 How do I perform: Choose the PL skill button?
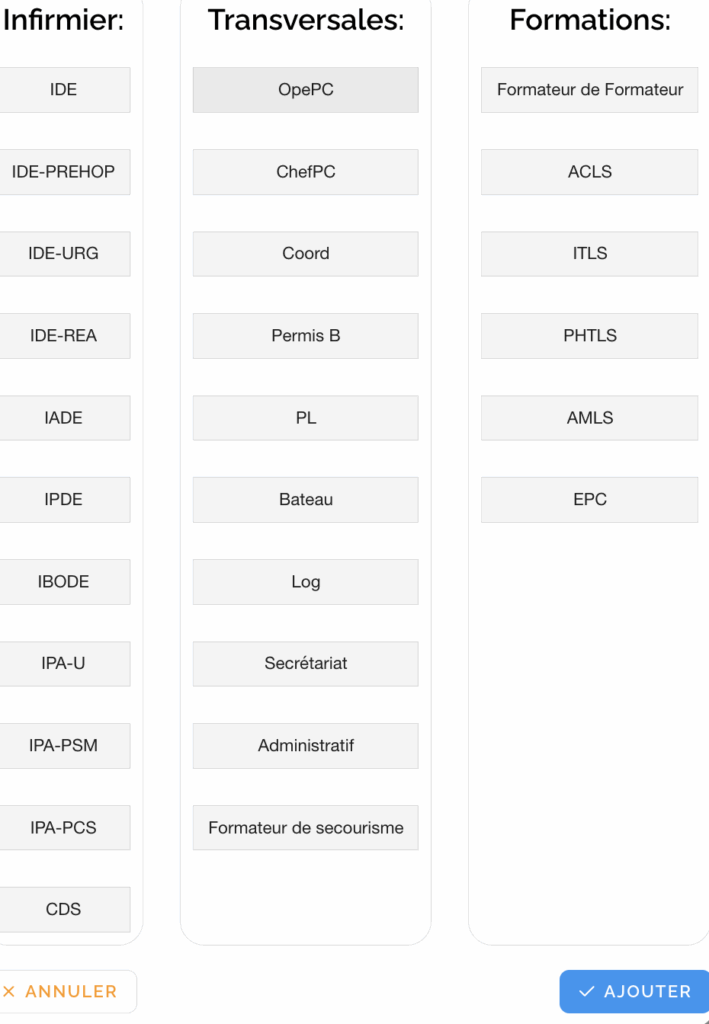click(305, 418)
